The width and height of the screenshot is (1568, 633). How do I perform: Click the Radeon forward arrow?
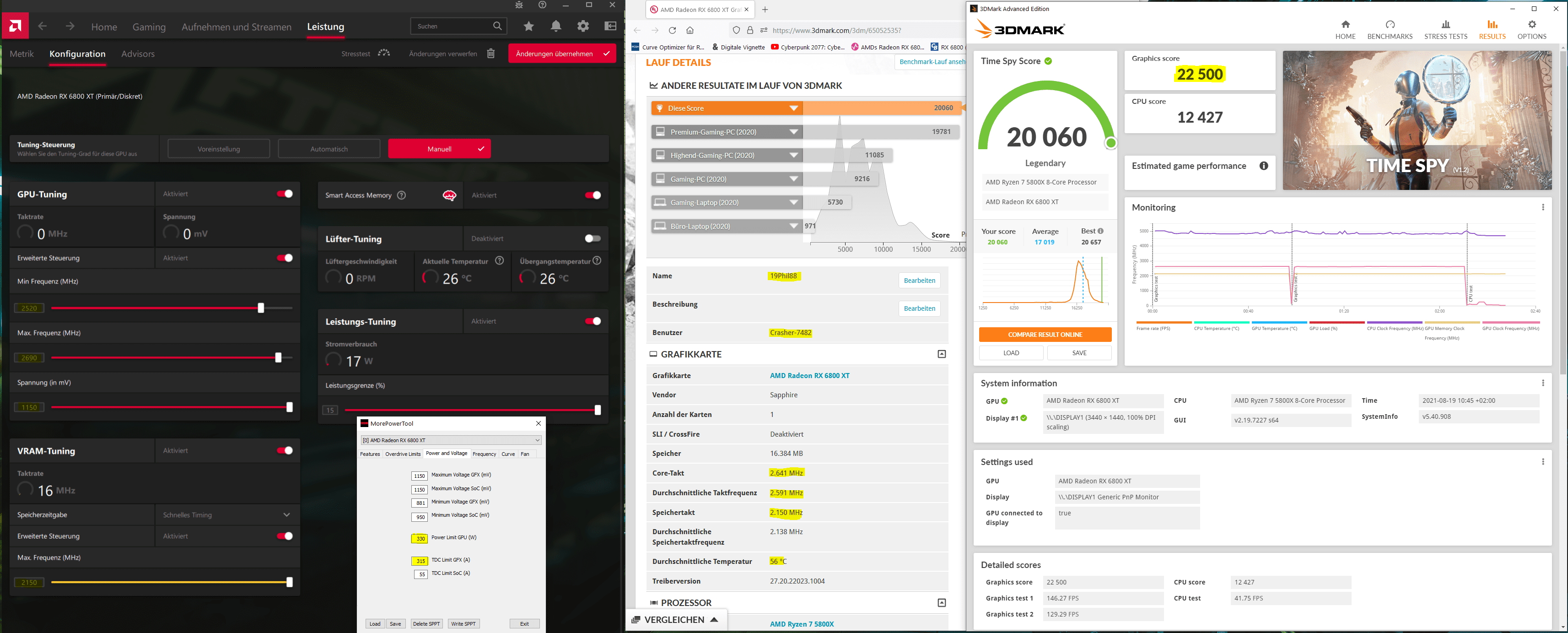[70, 26]
